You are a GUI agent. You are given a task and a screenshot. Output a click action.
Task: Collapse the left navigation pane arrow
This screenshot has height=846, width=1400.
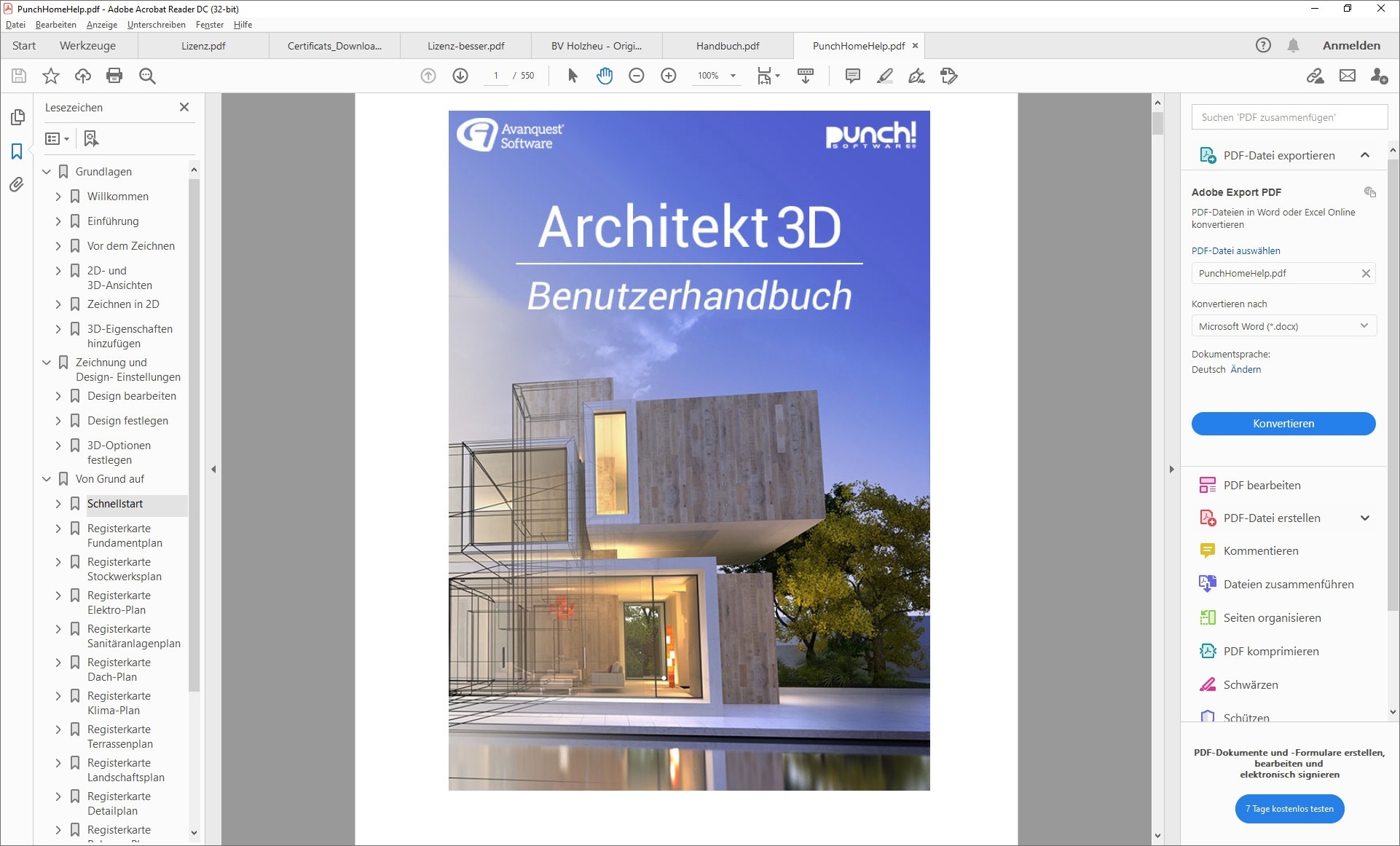tap(213, 470)
